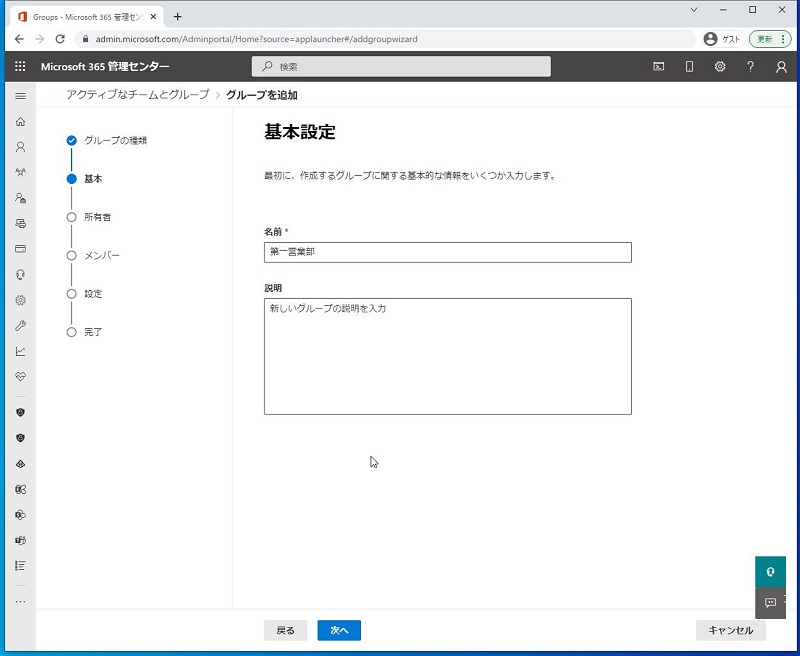Select the メンバー wizard step
Image resolution: width=800 pixels, height=656 pixels.
tap(101, 255)
